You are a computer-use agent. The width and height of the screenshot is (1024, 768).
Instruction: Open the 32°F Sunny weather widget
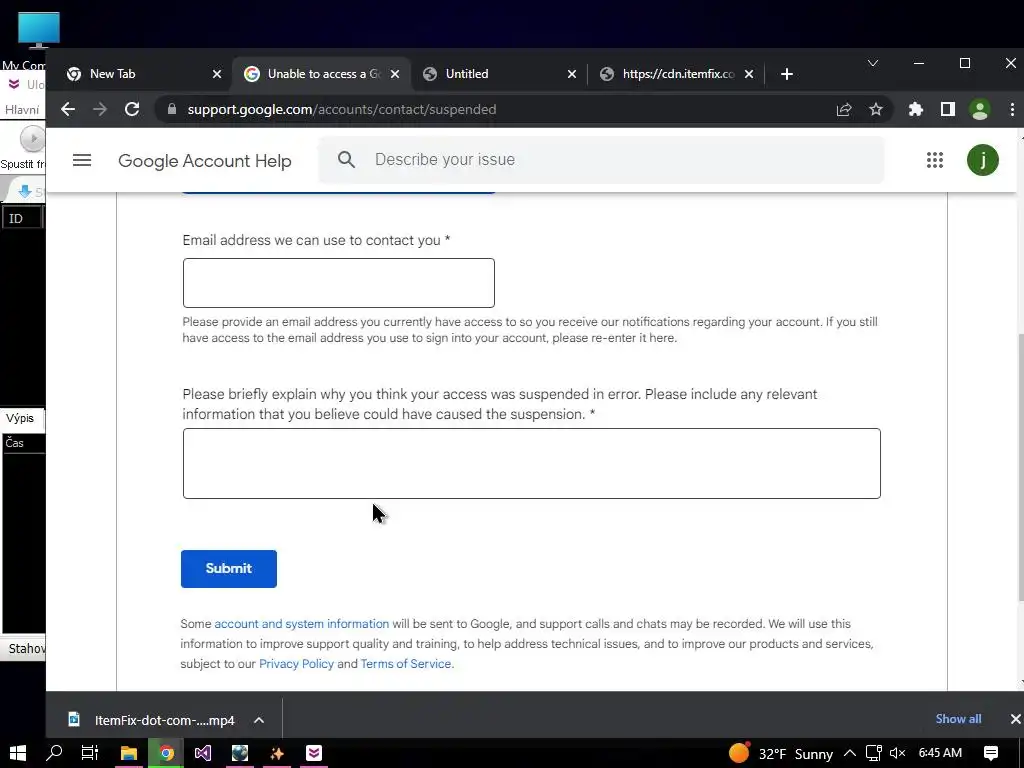click(781, 753)
